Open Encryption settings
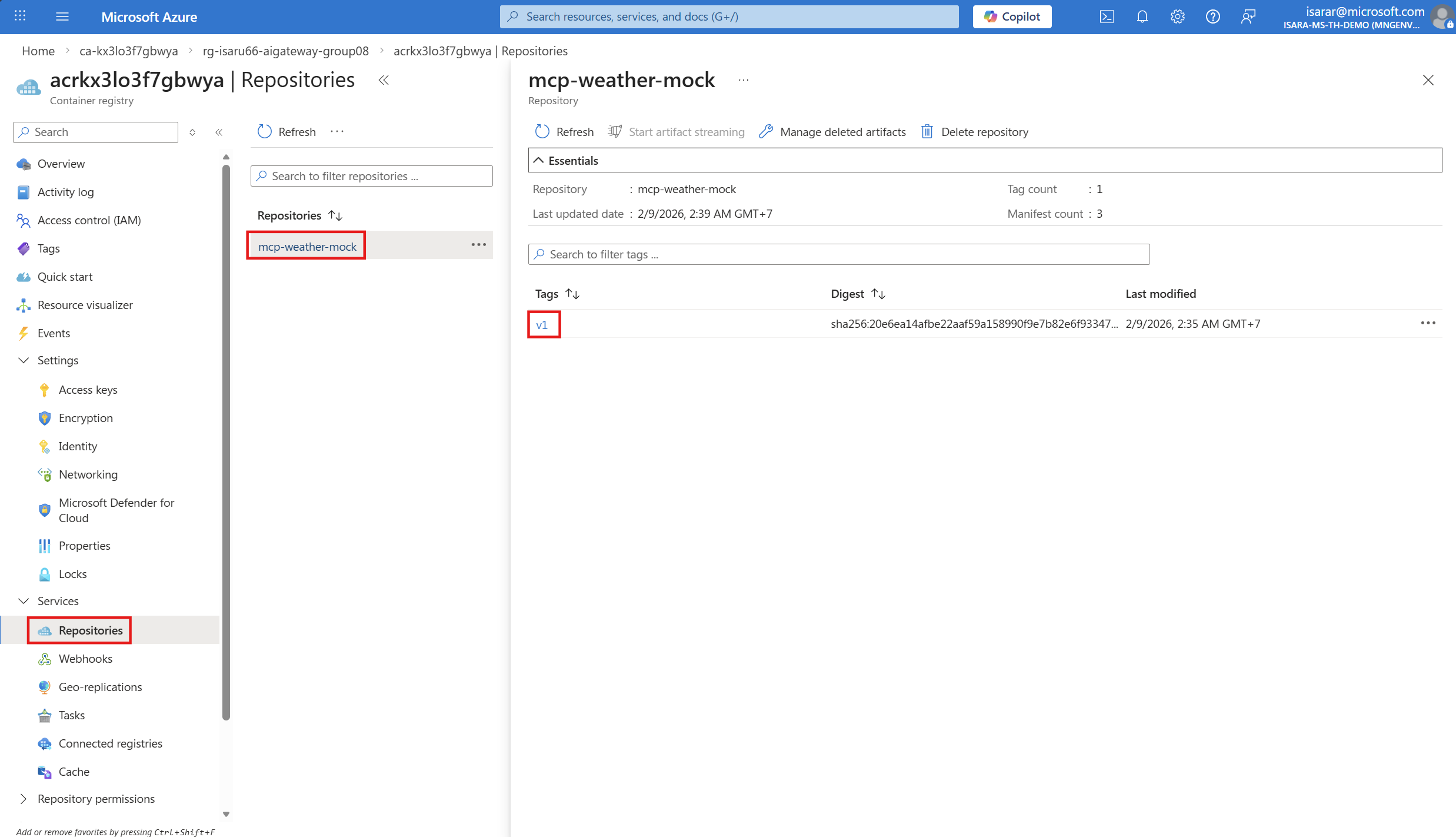The image size is (1456, 837). (85, 418)
